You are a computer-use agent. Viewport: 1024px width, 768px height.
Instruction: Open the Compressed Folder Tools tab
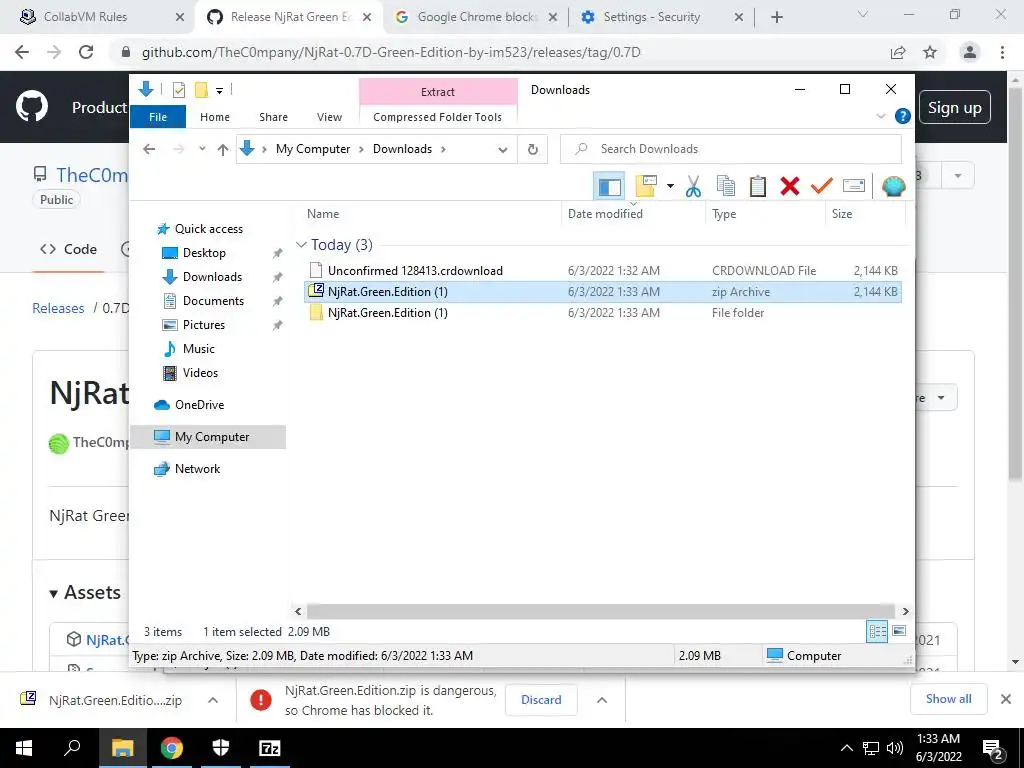438,117
